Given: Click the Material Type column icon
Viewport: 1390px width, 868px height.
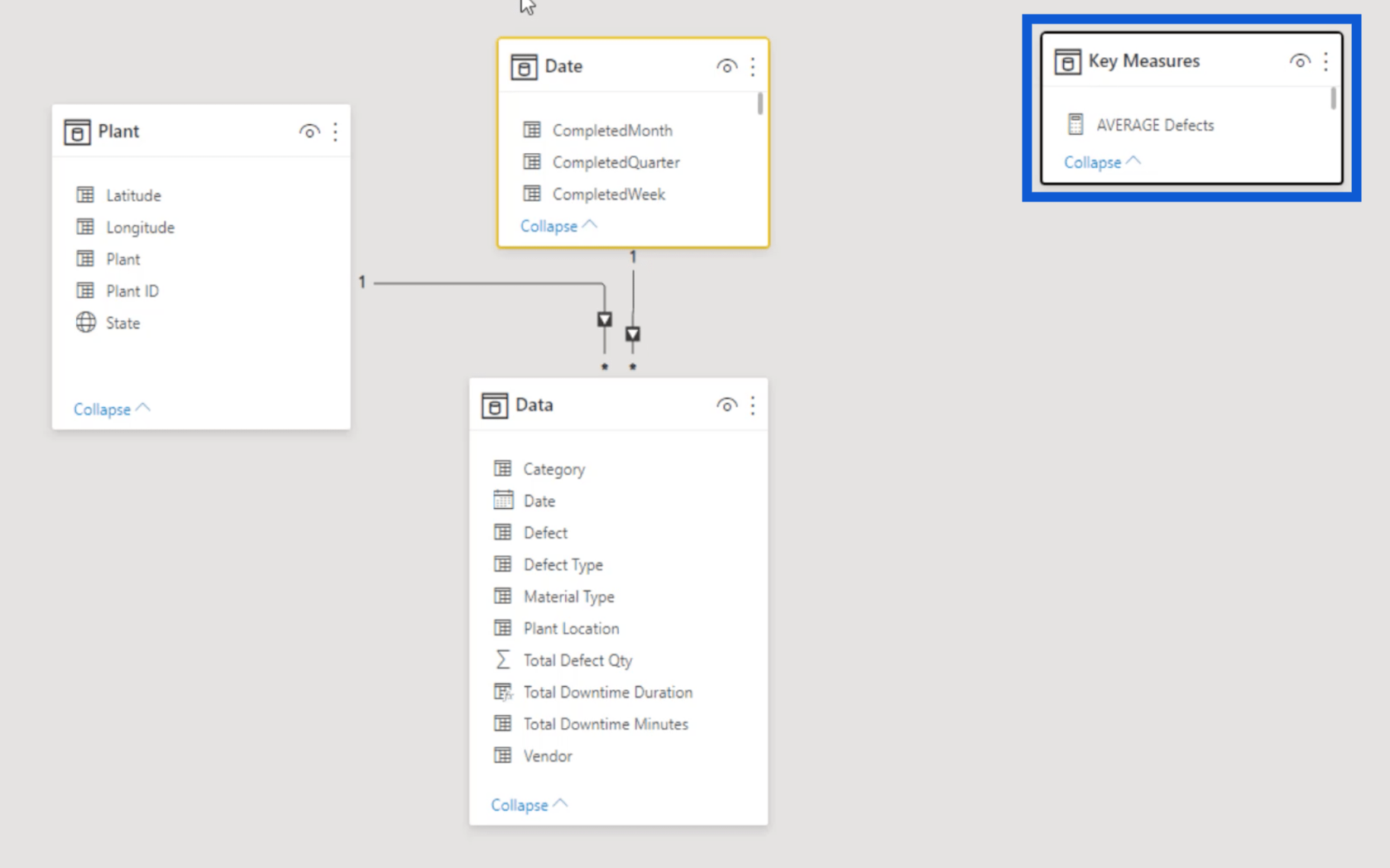Looking at the screenshot, I should tap(503, 596).
